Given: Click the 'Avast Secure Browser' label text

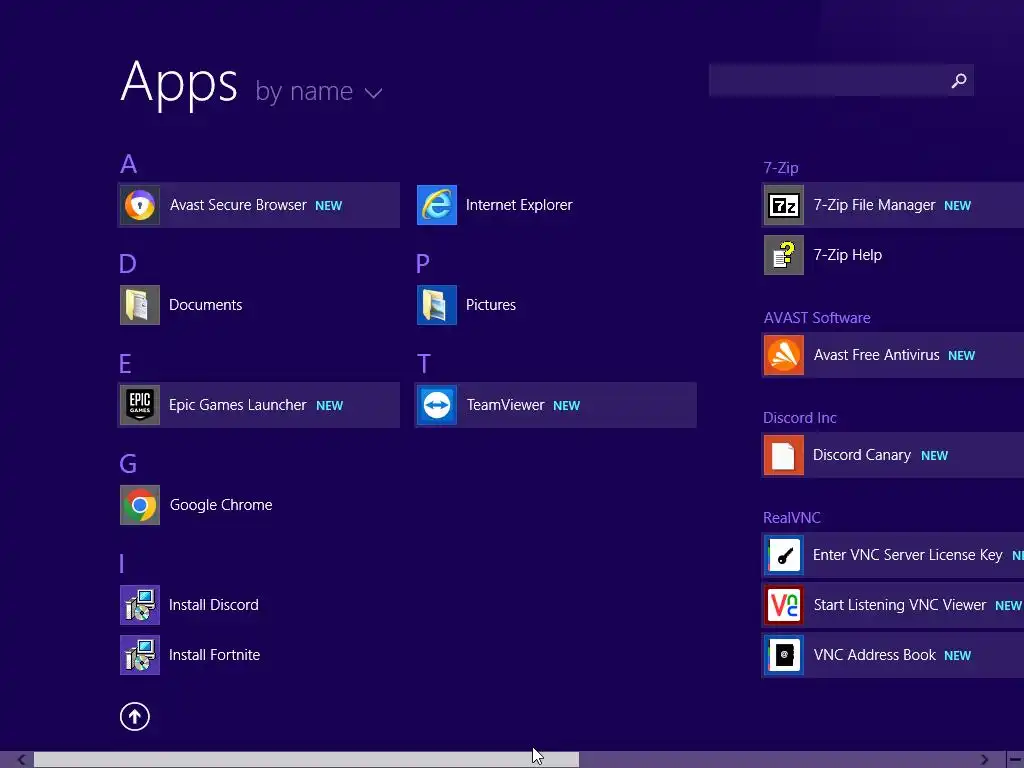Looking at the screenshot, I should (238, 205).
